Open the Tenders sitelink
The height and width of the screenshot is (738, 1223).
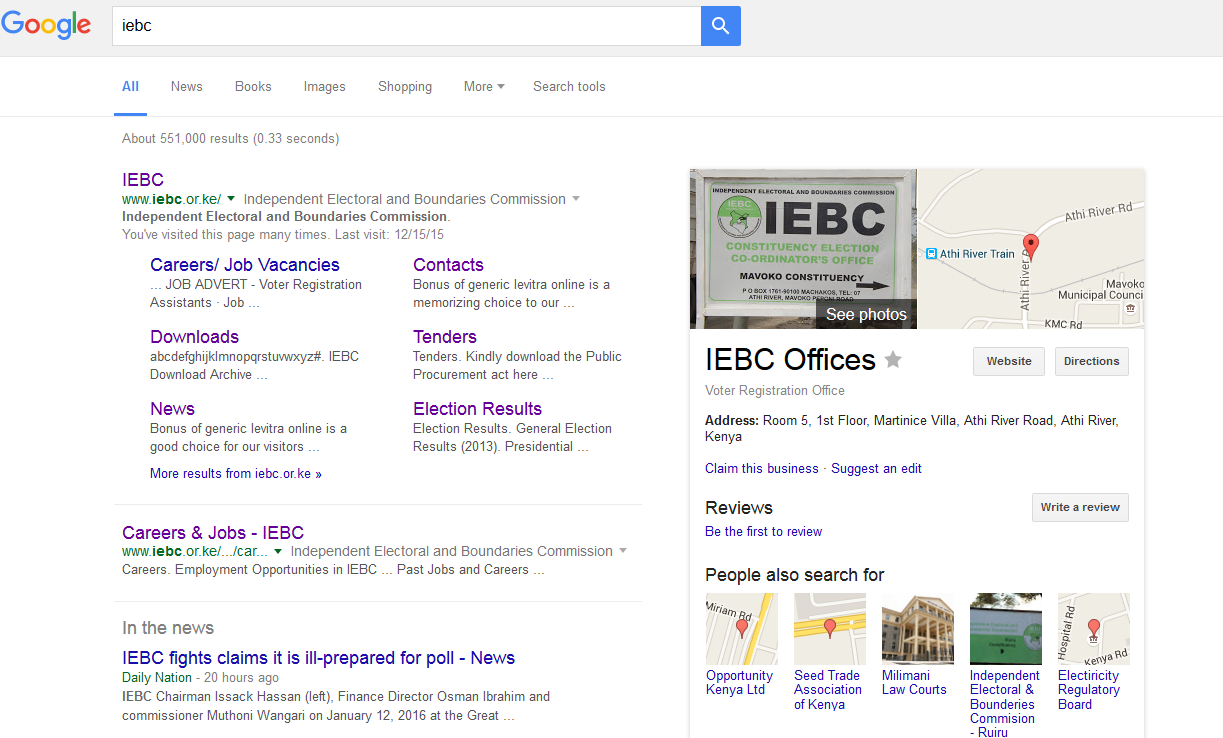[445, 337]
